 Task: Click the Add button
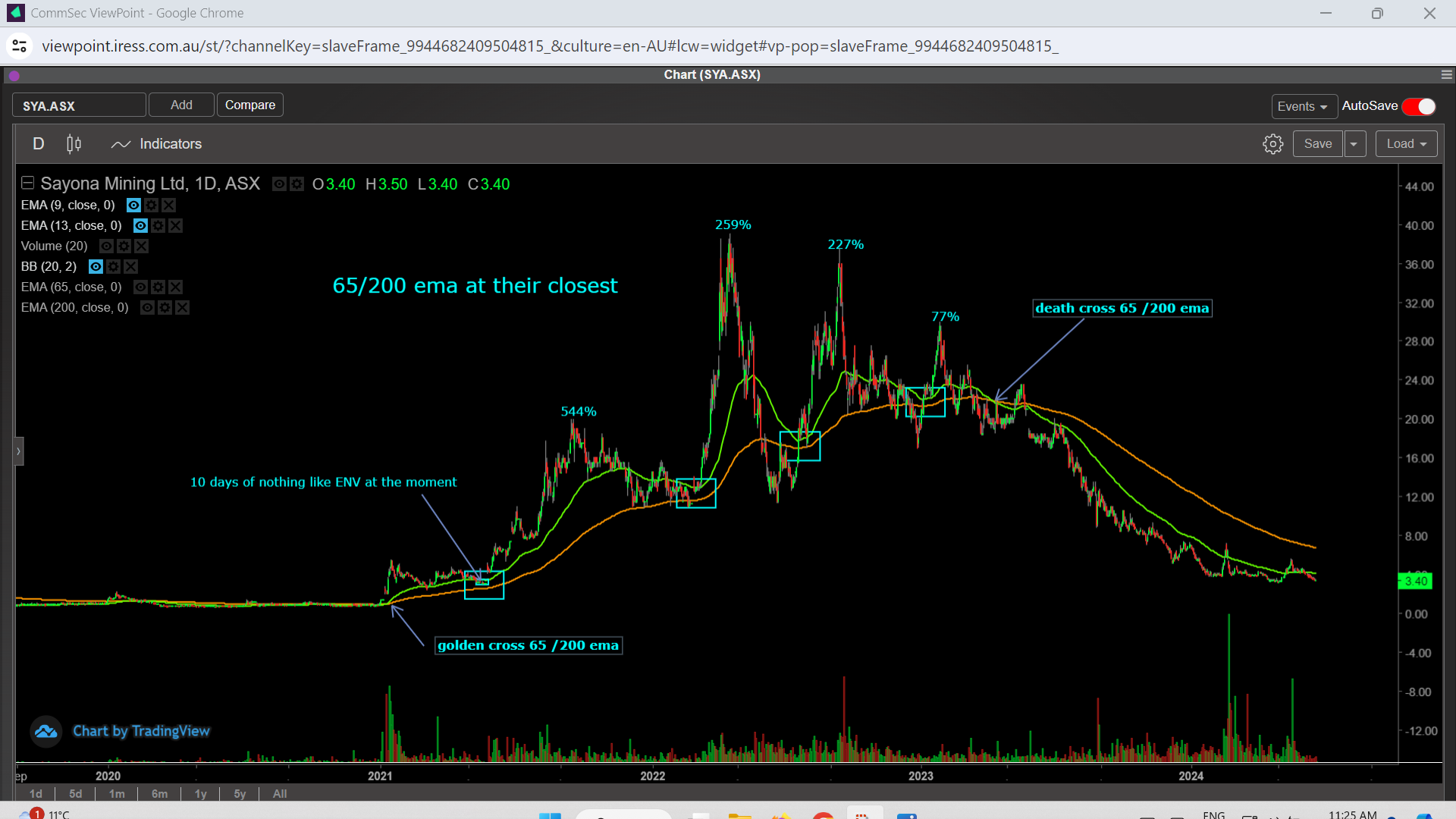pos(181,105)
